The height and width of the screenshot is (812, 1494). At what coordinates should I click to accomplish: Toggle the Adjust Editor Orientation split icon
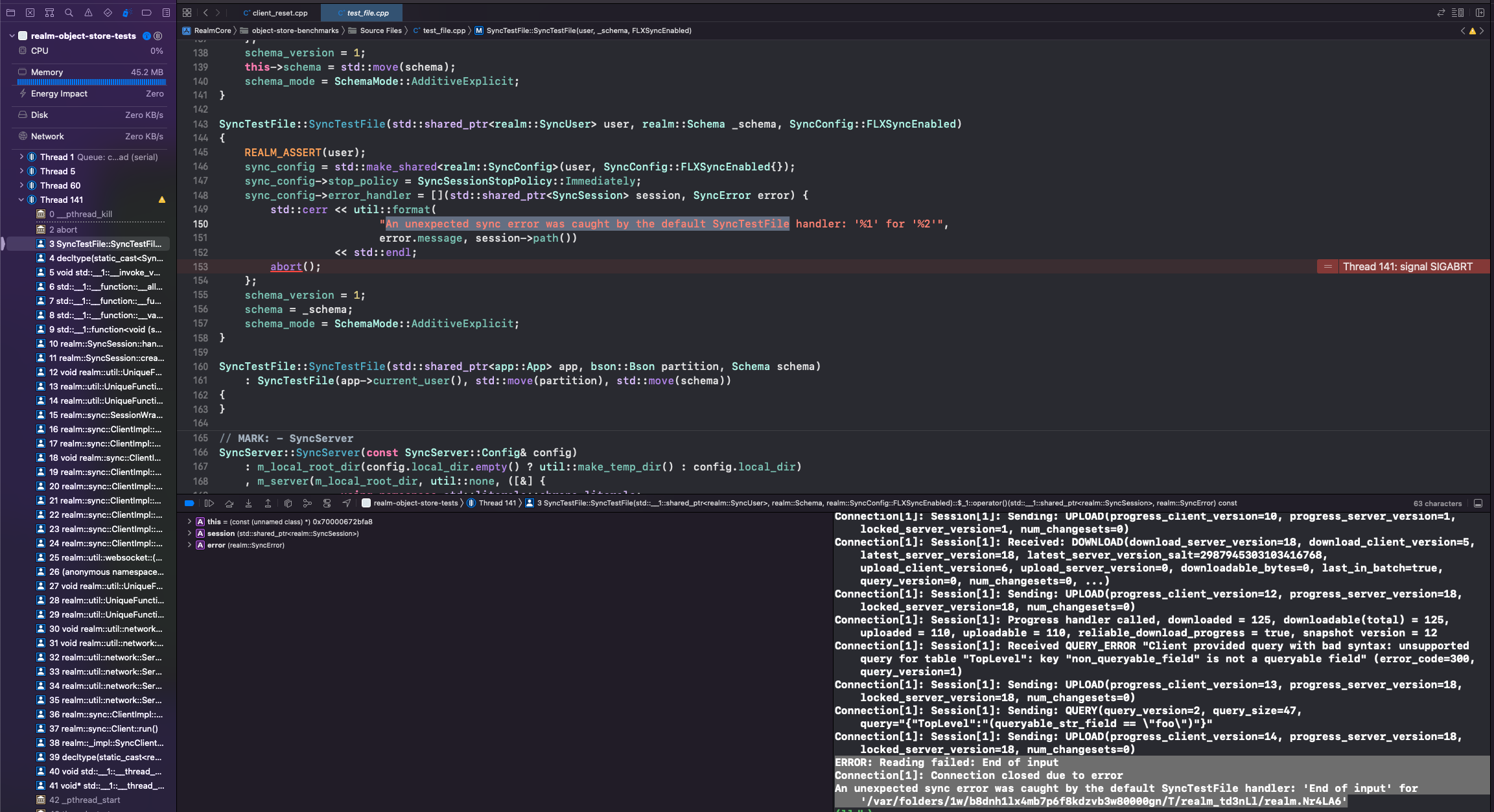(x=1480, y=12)
